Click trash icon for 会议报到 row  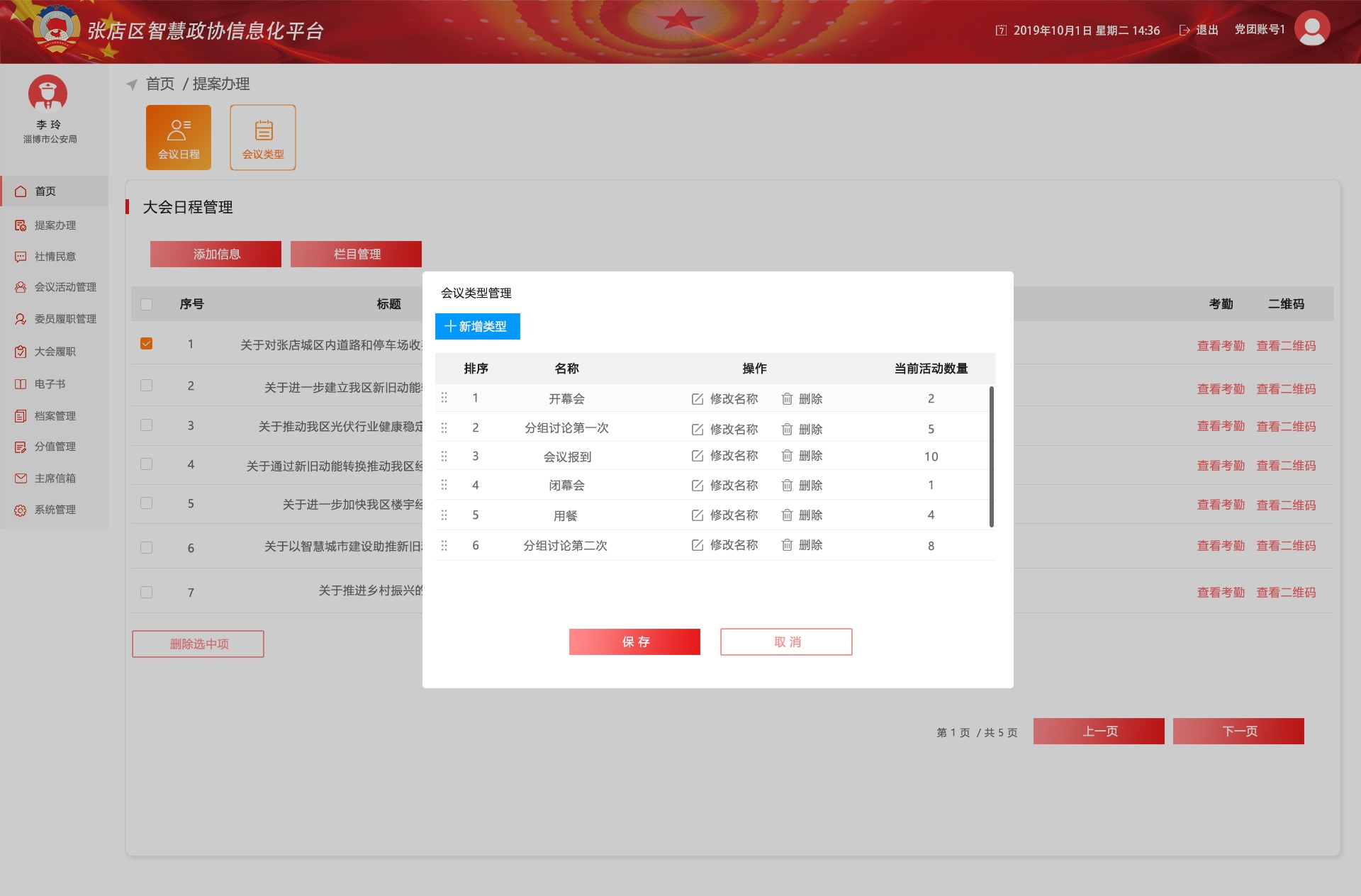point(787,456)
